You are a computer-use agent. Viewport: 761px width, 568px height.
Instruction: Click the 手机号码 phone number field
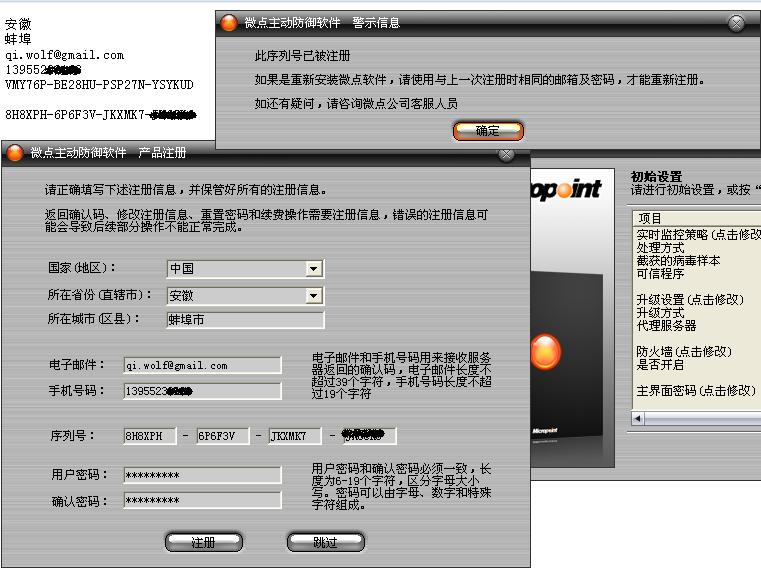[x=202, y=391]
